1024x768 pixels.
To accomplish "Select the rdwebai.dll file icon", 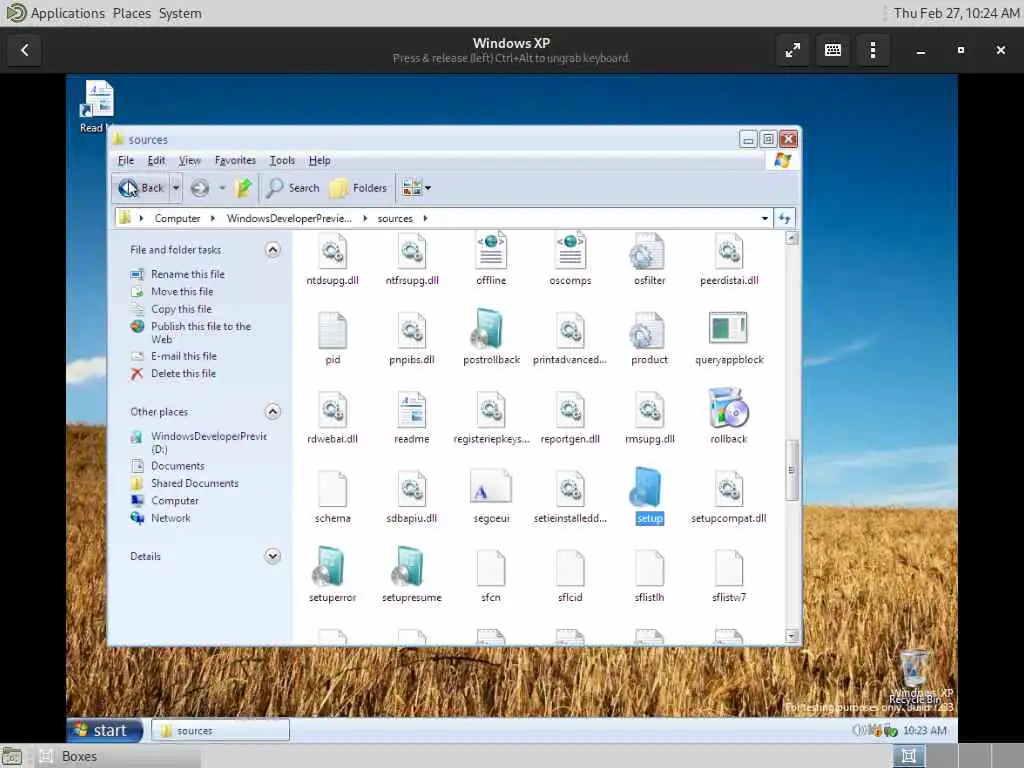I will pos(332,410).
